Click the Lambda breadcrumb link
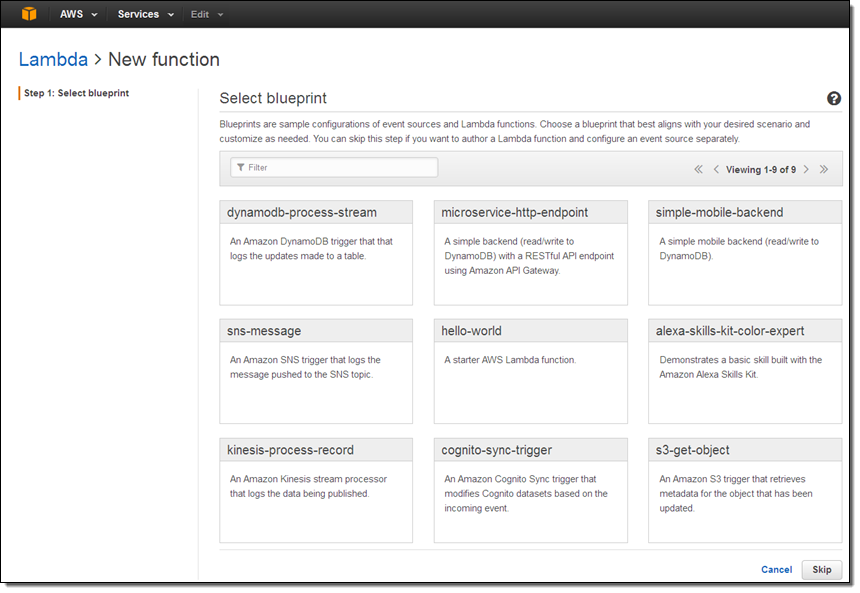This screenshot has width=860, height=593. pyautogui.click(x=53, y=60)
